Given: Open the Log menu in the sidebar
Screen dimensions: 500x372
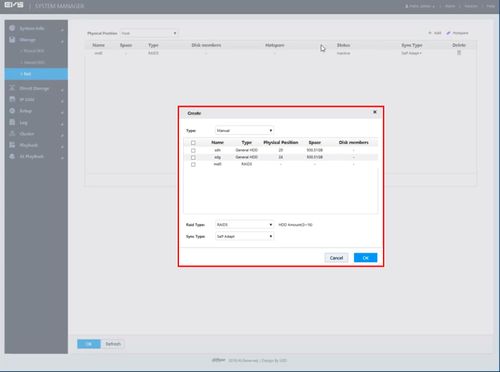Looking at the screenshot, I should click(x=36, y=123).
